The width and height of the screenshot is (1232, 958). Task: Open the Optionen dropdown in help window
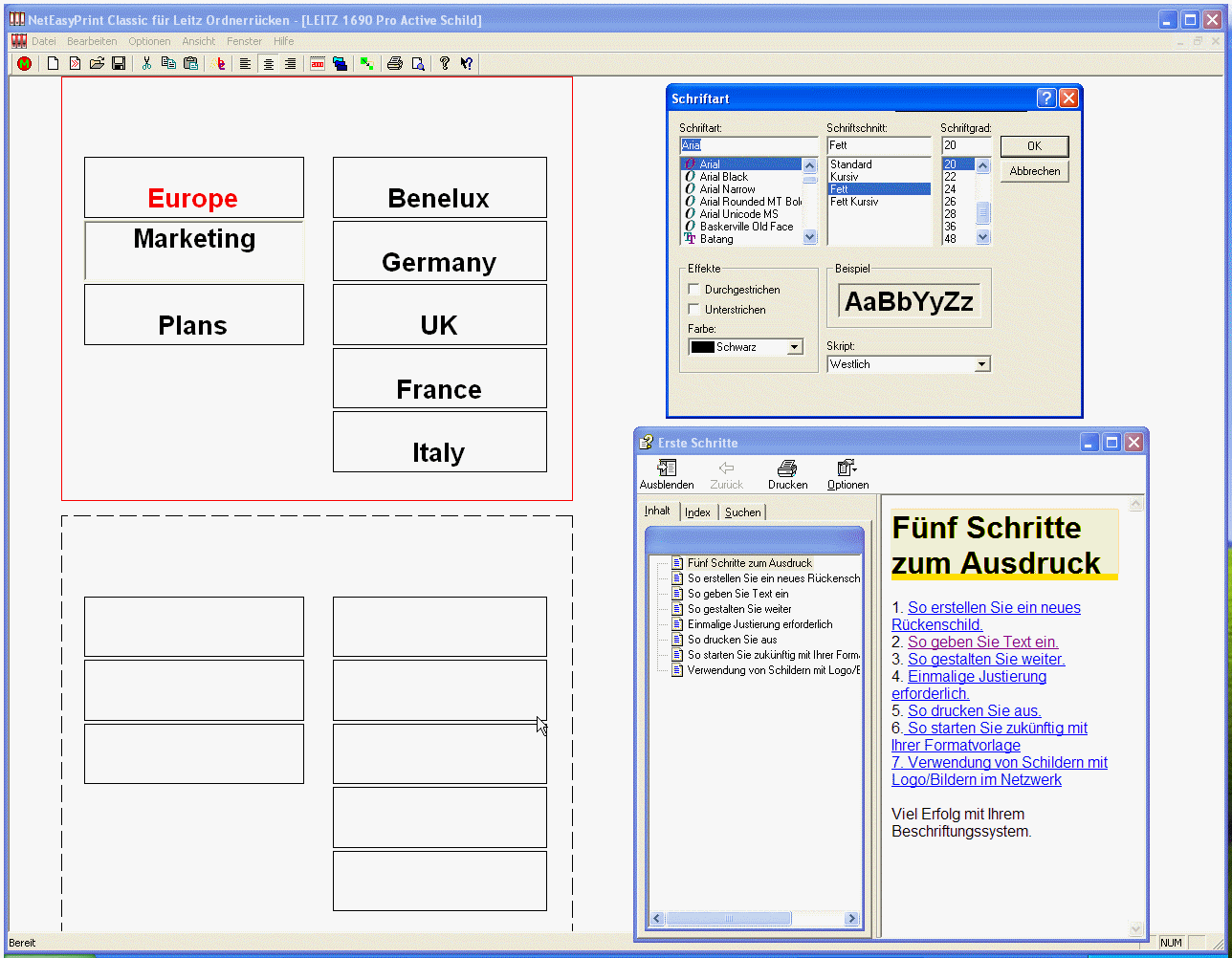(847, 474)
